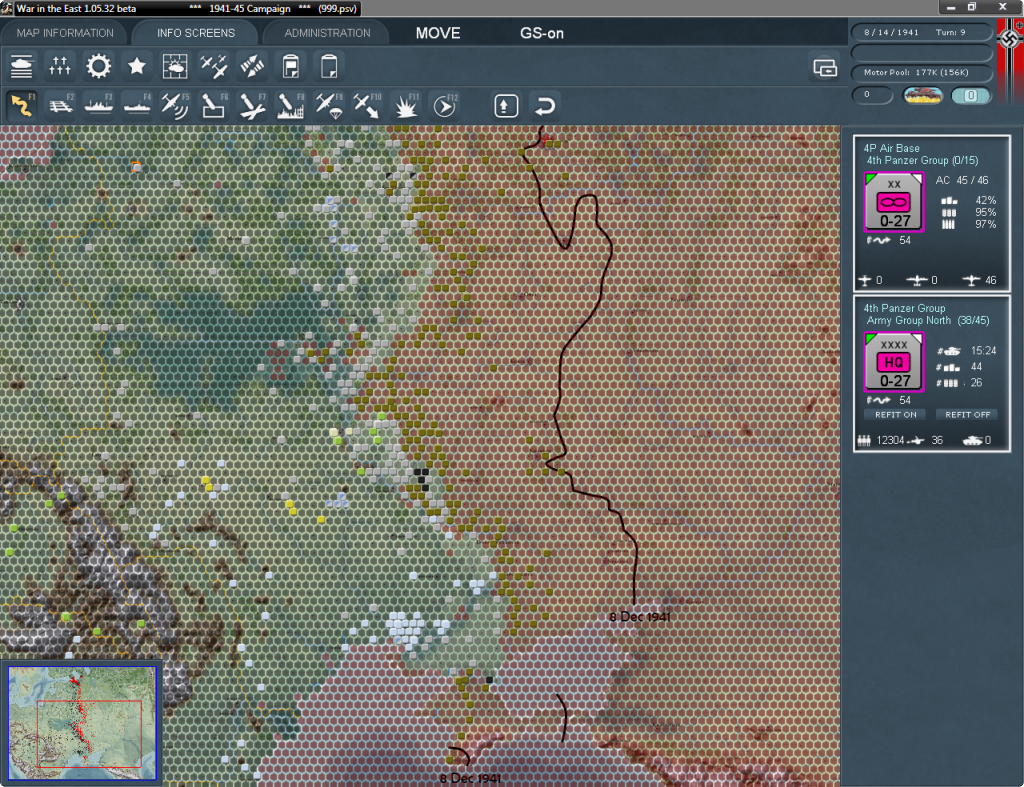This screenshot has width=1024, height=787.
Task: Click the 36 guns count in HQ panel
Action: [936, 440]
